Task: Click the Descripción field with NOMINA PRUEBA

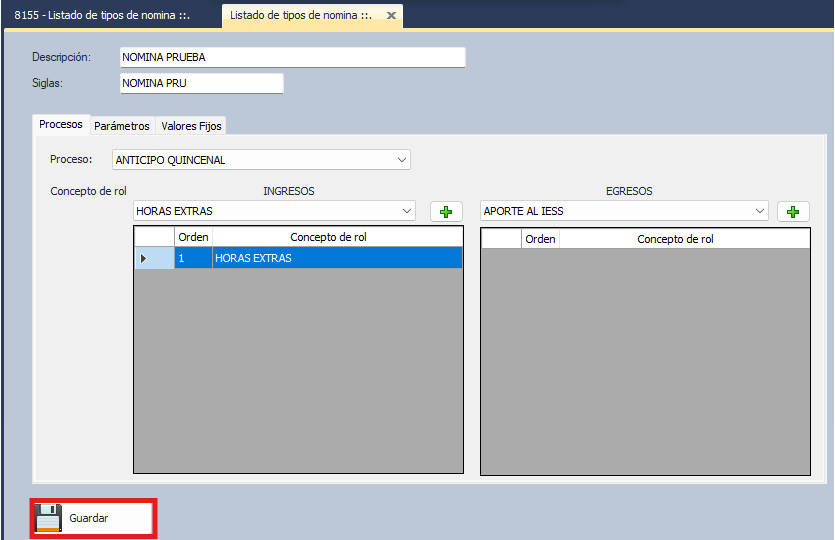Action: (292, 57)
